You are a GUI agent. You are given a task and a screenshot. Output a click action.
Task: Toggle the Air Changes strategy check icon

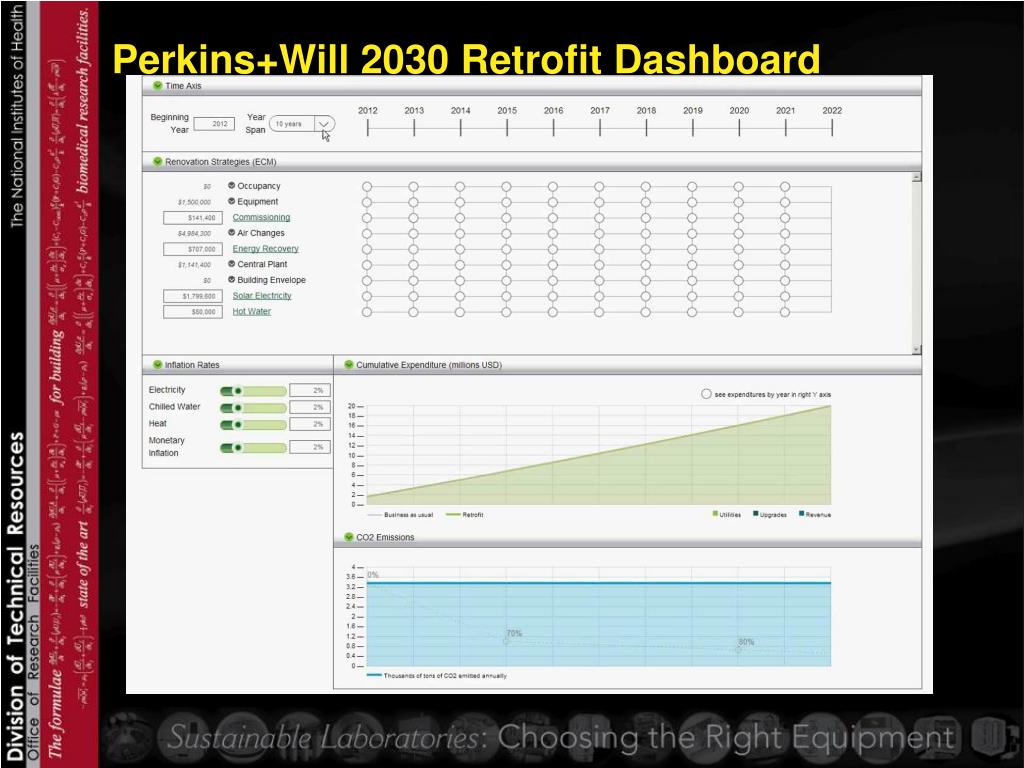pos(231,232)
